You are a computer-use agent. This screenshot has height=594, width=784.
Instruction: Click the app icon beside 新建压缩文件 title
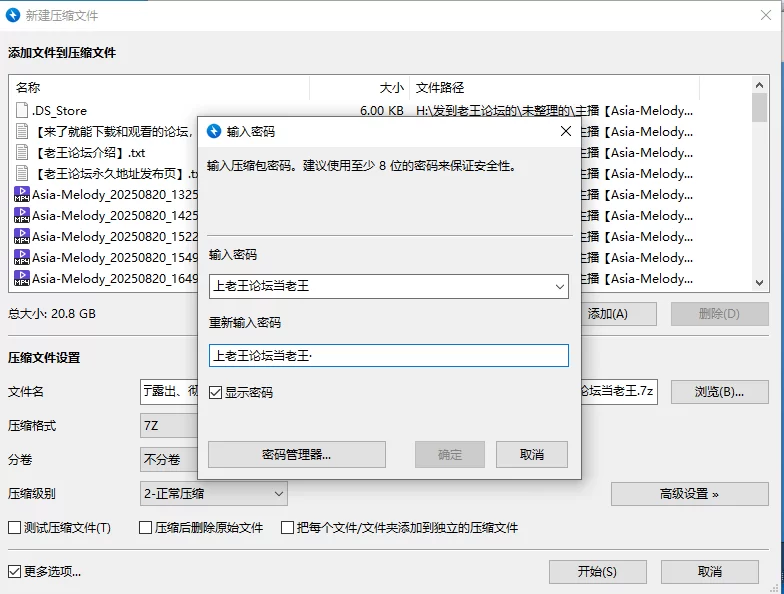[x=14, y=16]
